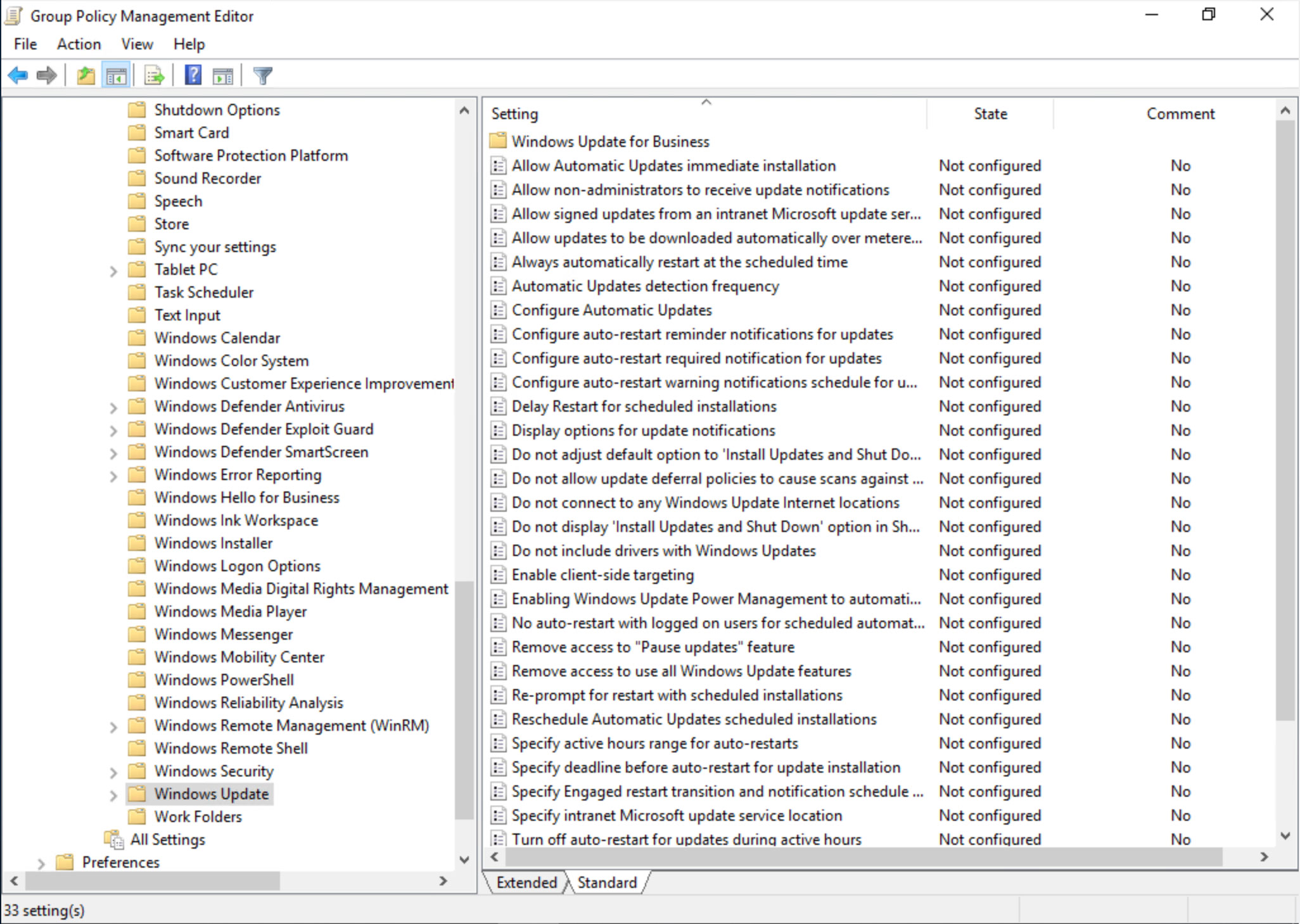Click the tree pane vertical scrollbar thumb
Image resolution: width=1300 pixels, height=924 pixels.
pos(464,700)
